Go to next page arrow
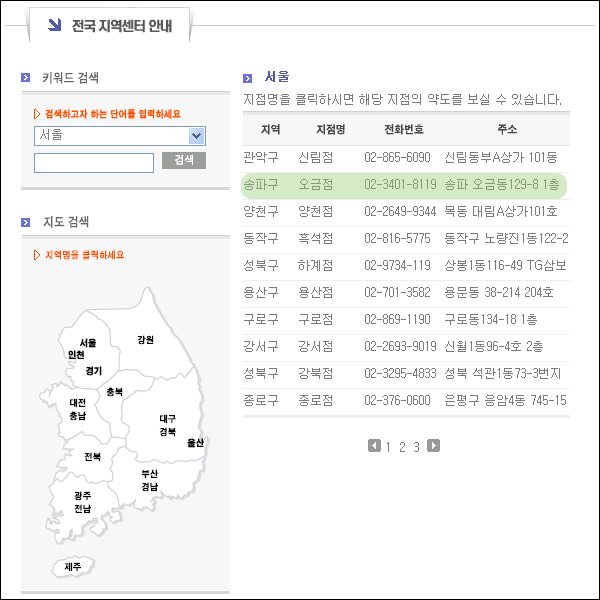Screen dimensions: 600x600 (x=433, y=445)
